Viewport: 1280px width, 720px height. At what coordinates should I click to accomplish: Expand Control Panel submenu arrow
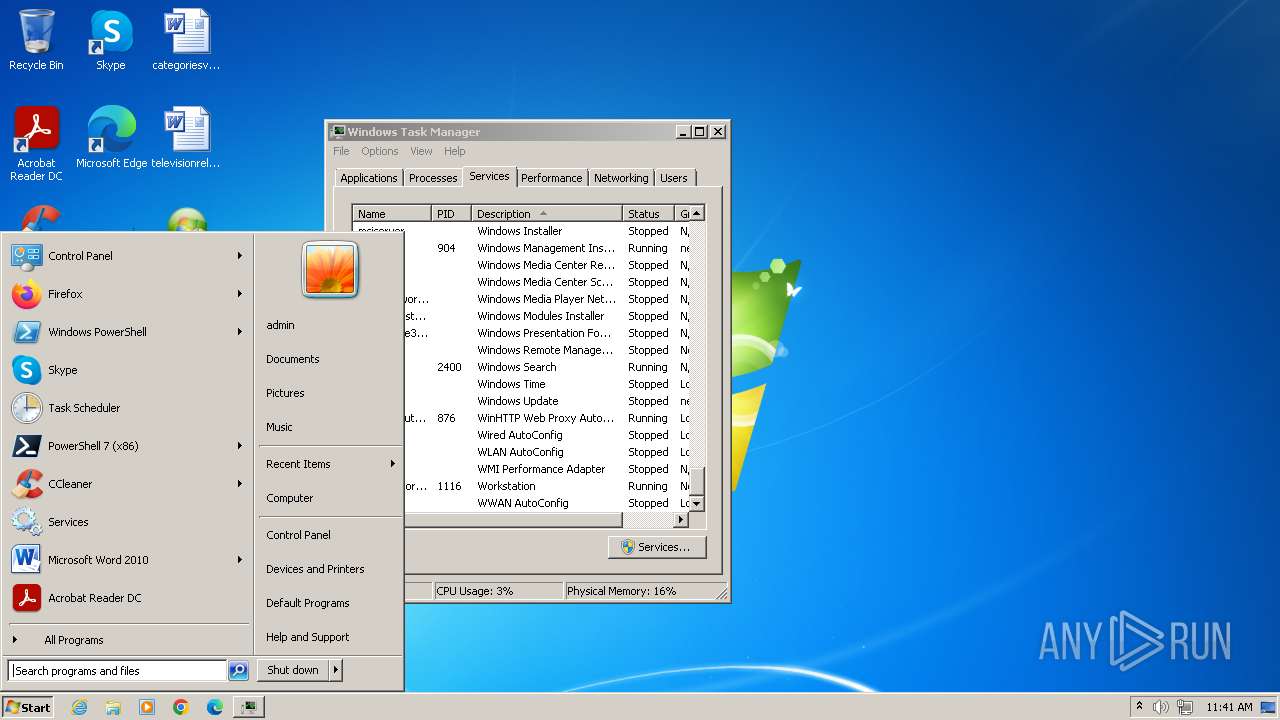tap(240, 256)
